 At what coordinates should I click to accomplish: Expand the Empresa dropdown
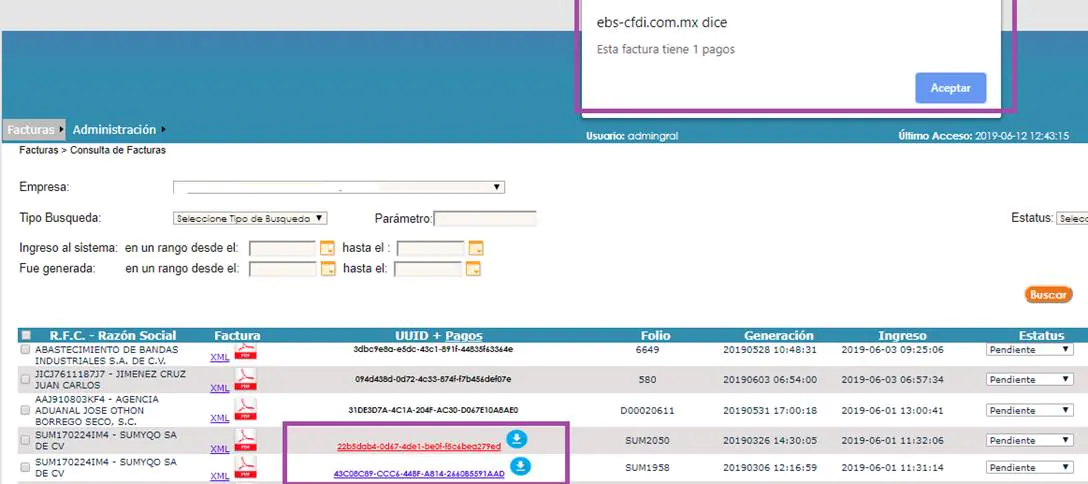(x=339, y=187)
